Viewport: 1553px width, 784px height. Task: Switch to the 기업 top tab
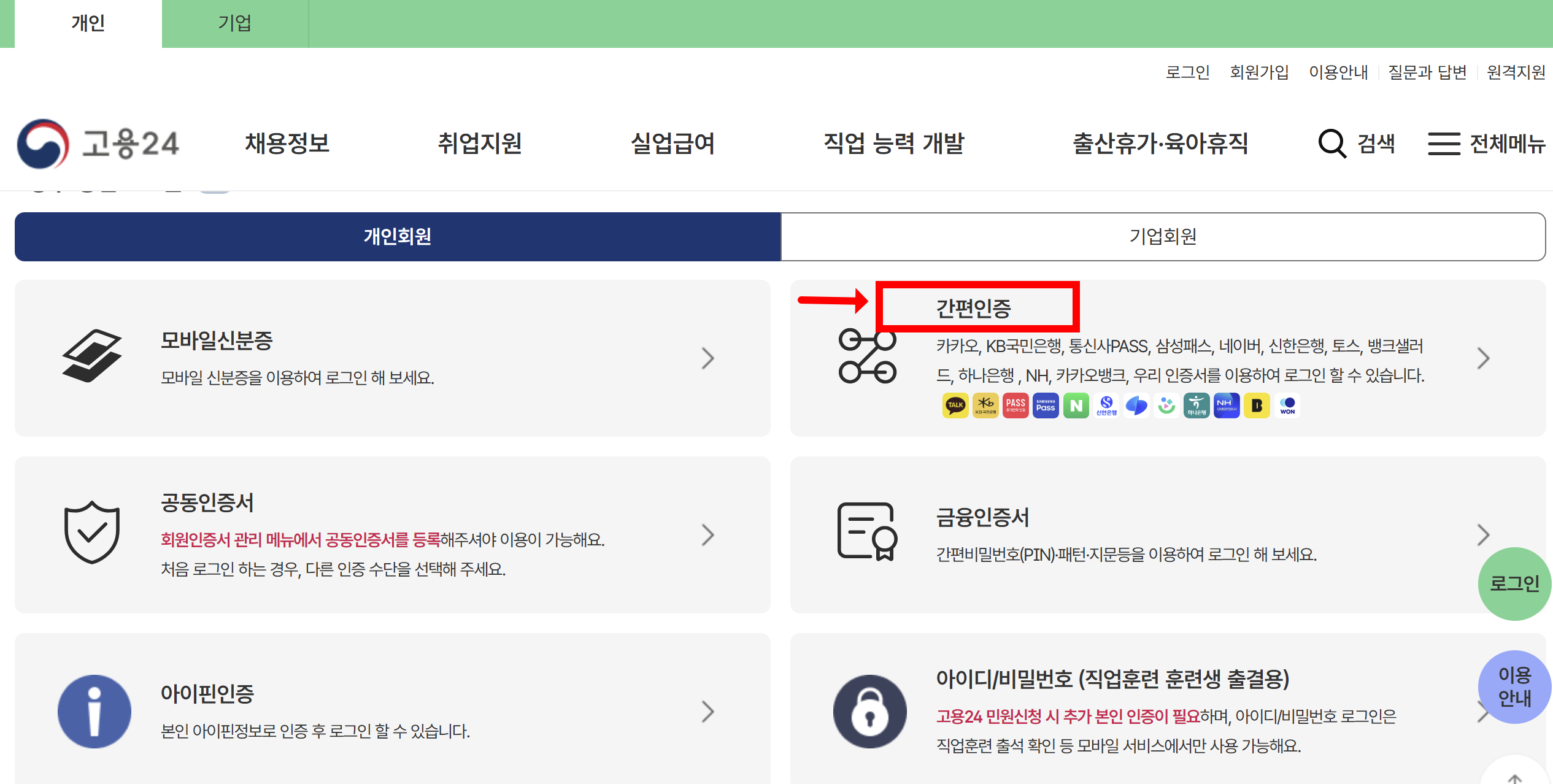tap(234, 23)
